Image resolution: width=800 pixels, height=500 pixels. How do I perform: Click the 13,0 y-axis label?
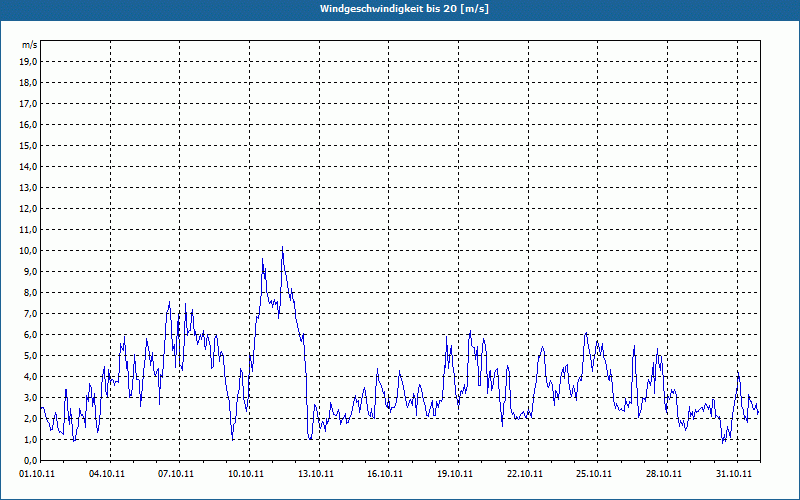(x=28, y=188)
